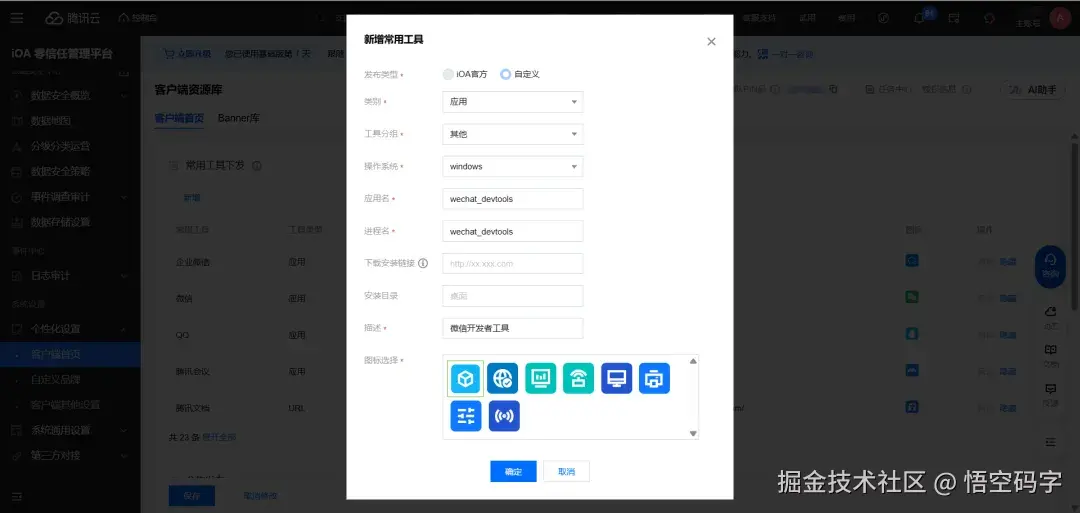1080x513 pixels.
Task: Click the QQ row icon
Action: tap(912, 334)
